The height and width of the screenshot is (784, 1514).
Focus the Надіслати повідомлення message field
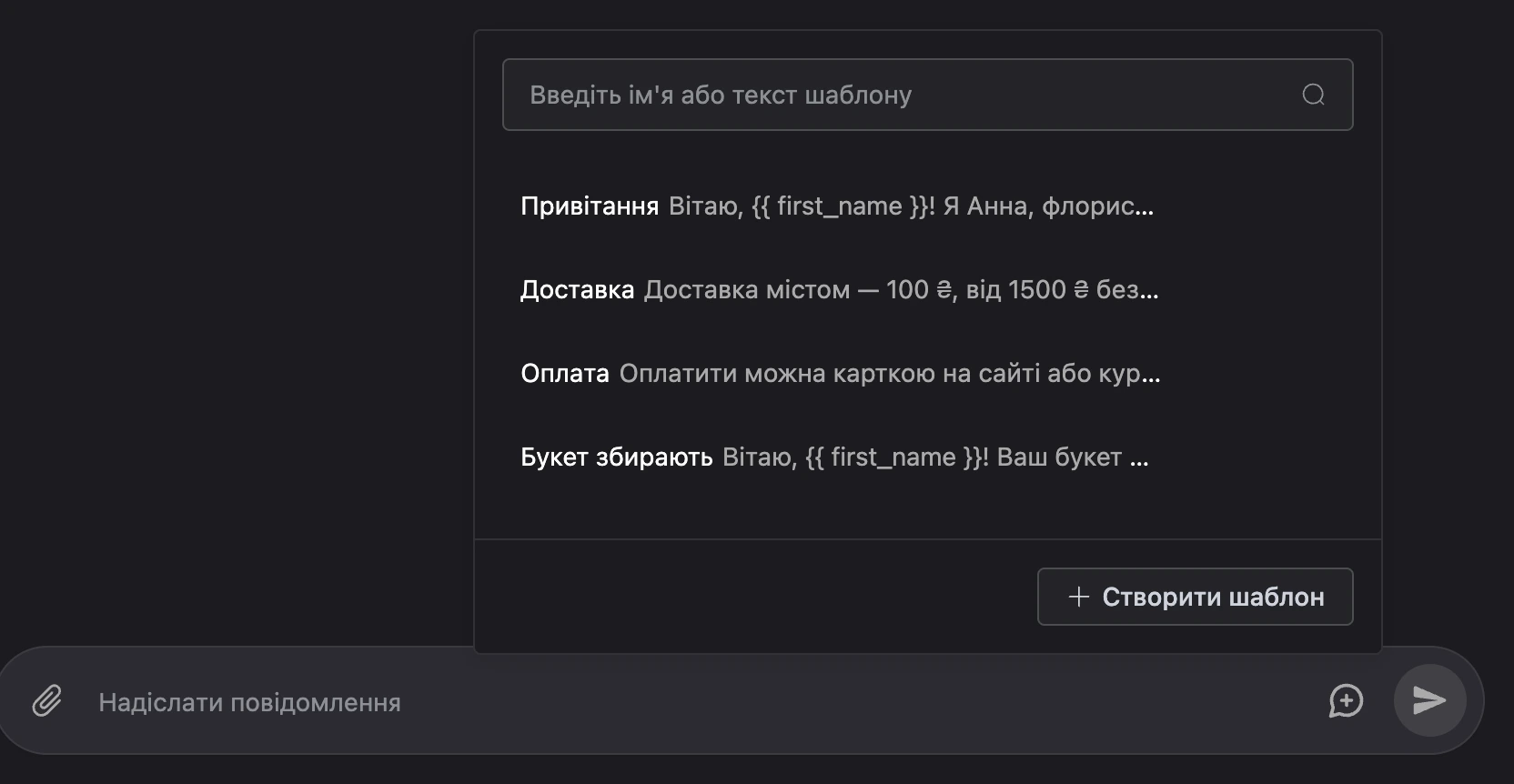click(701, 702)
